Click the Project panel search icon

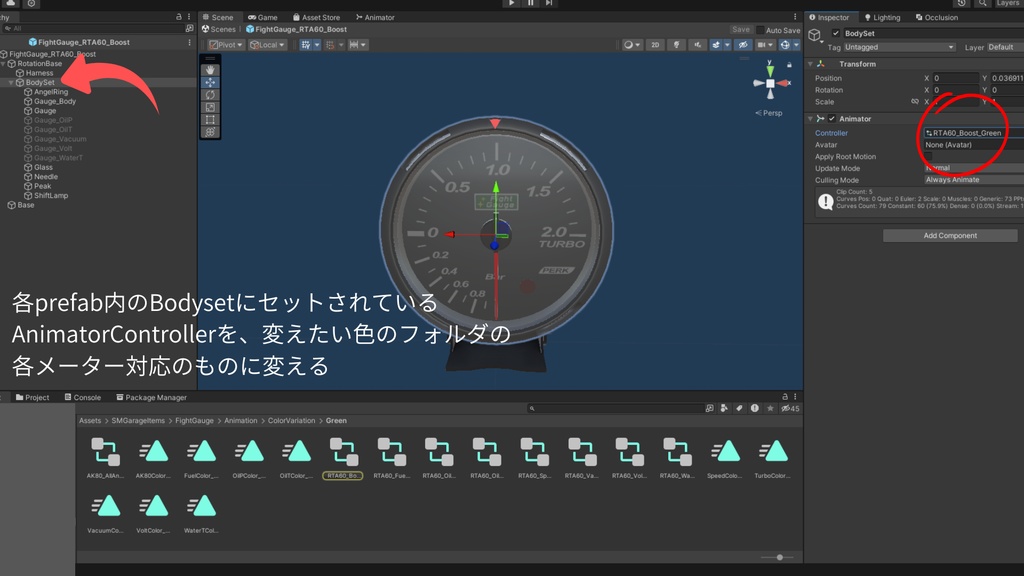[533, 410]
